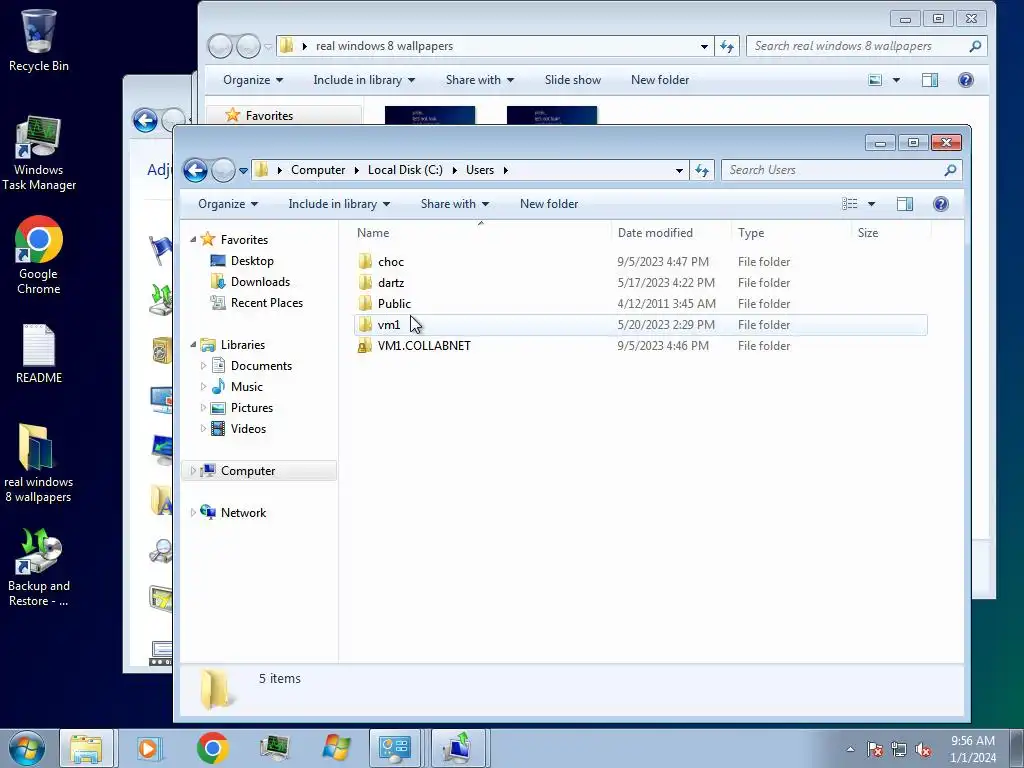
Task: Click Slide show in wallpapers window
Action: click(573, 80)
